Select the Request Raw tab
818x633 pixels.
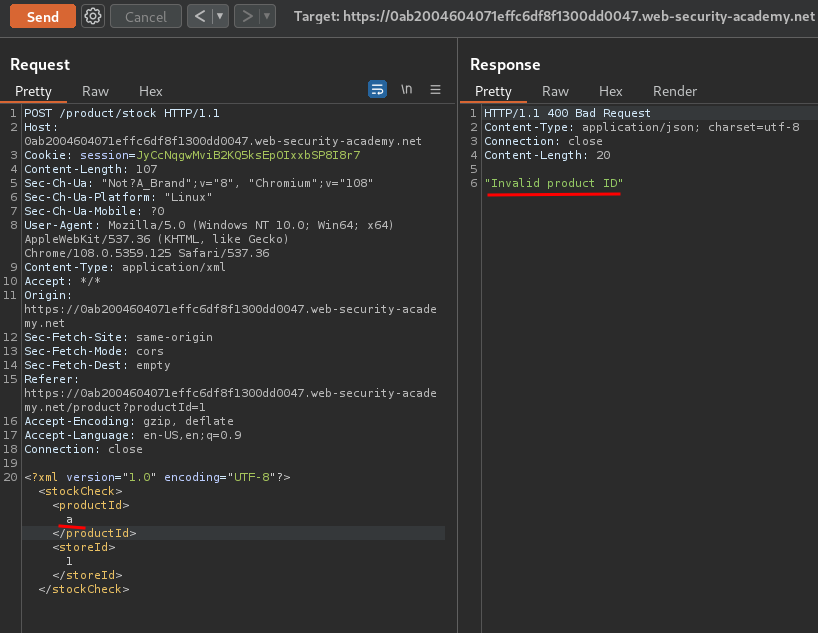tap(95, 91)
